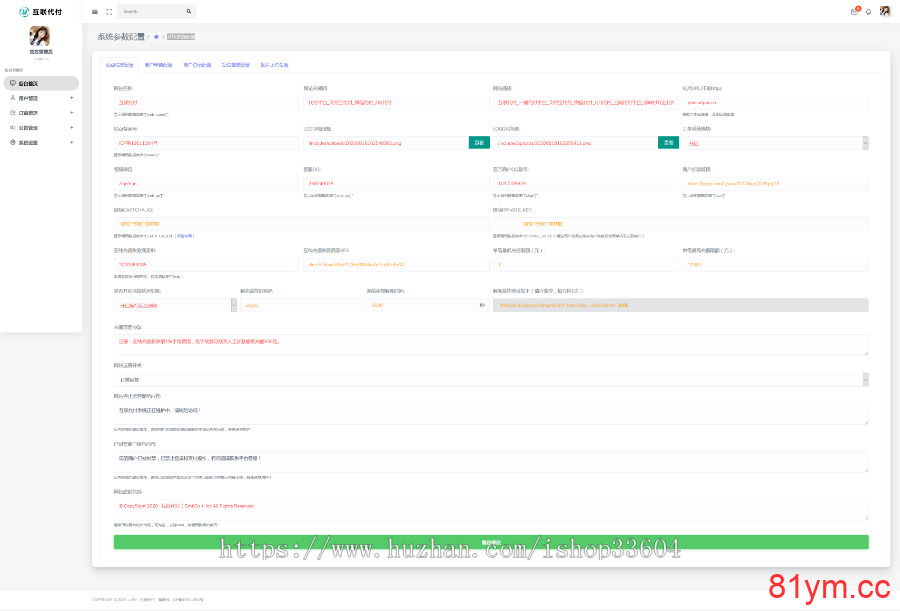Viewport: 900px width, 611px height.
Task: Click the website name input field
Action: pos(206,102)
